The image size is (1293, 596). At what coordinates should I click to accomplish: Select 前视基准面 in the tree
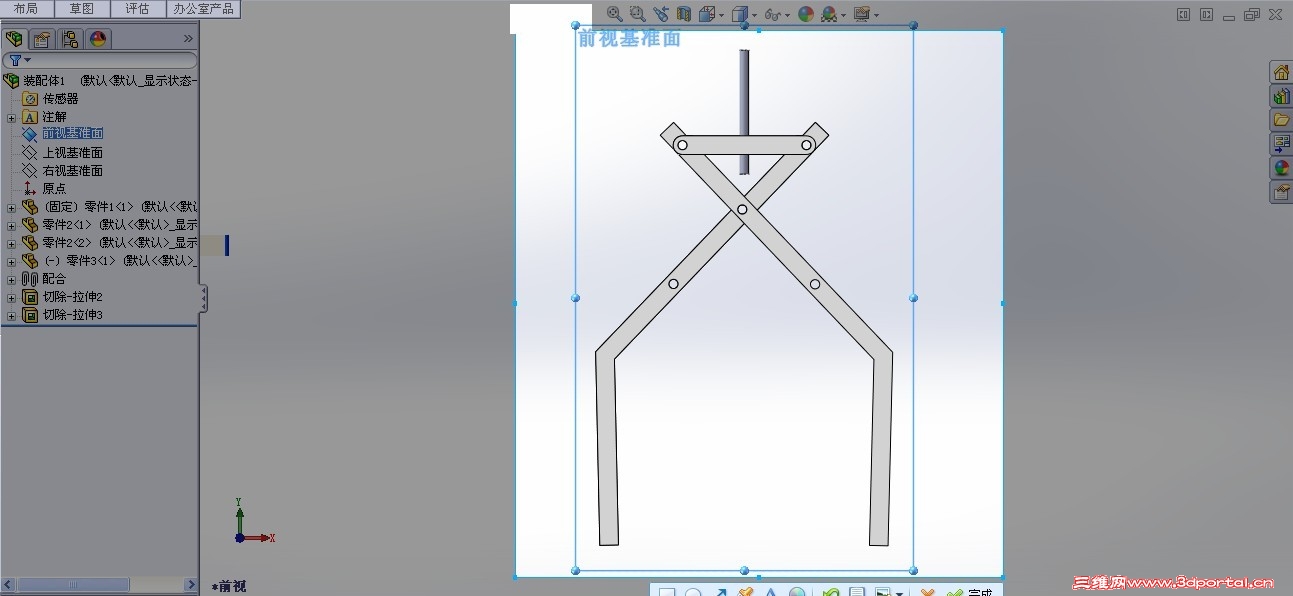(x=72, y=134)
